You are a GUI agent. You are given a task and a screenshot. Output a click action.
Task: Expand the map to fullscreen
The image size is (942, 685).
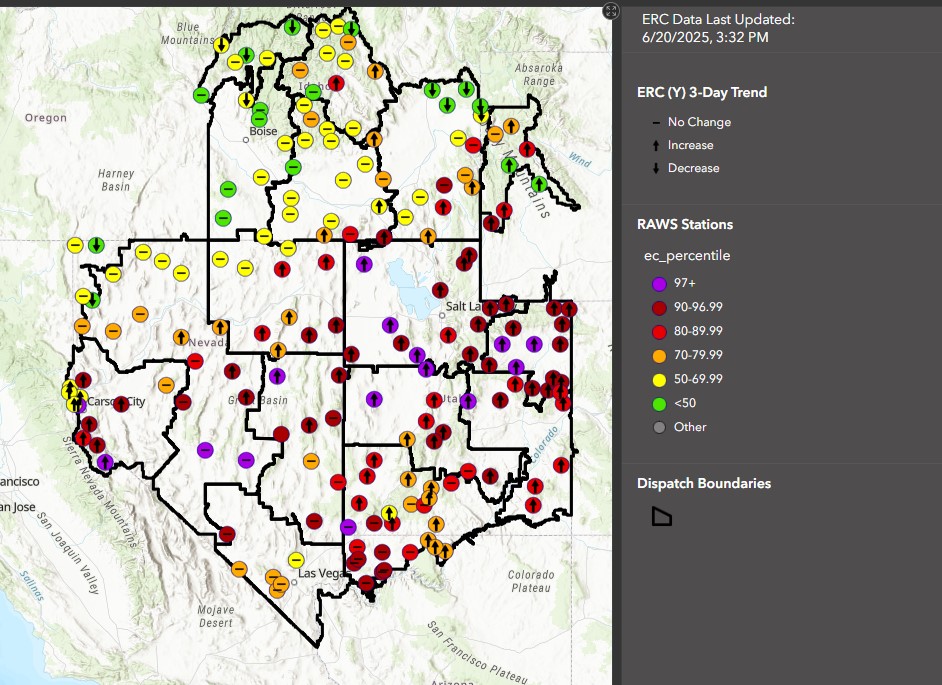610,10
